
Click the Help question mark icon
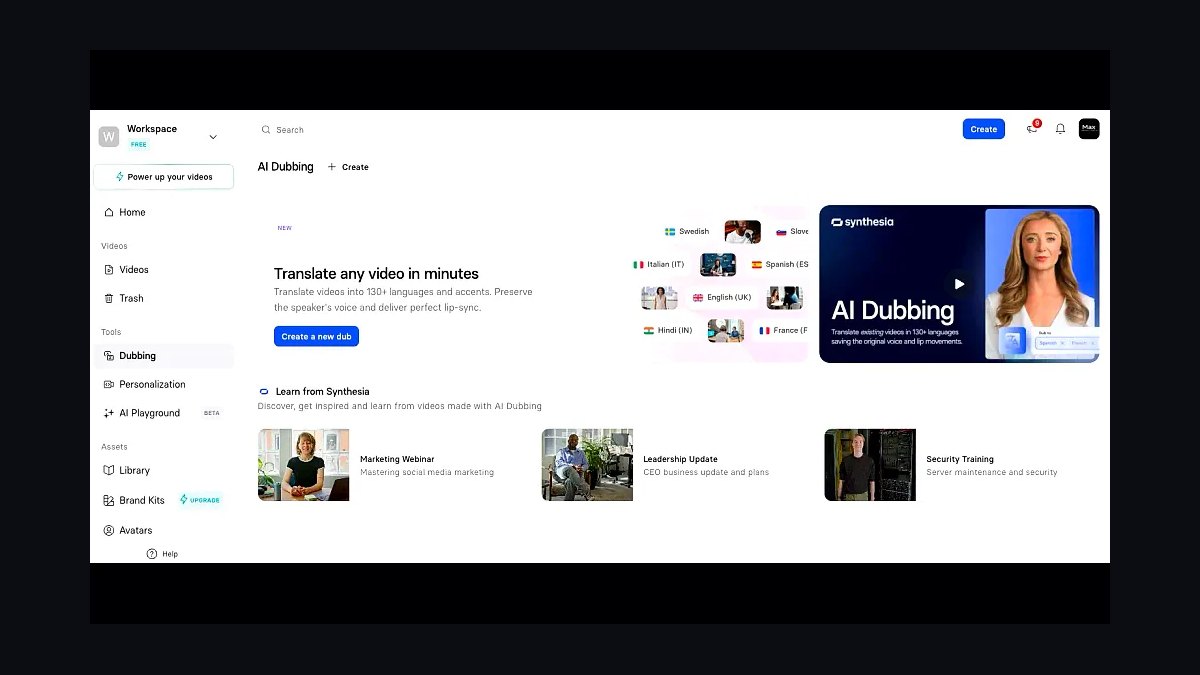pos(152,554)
